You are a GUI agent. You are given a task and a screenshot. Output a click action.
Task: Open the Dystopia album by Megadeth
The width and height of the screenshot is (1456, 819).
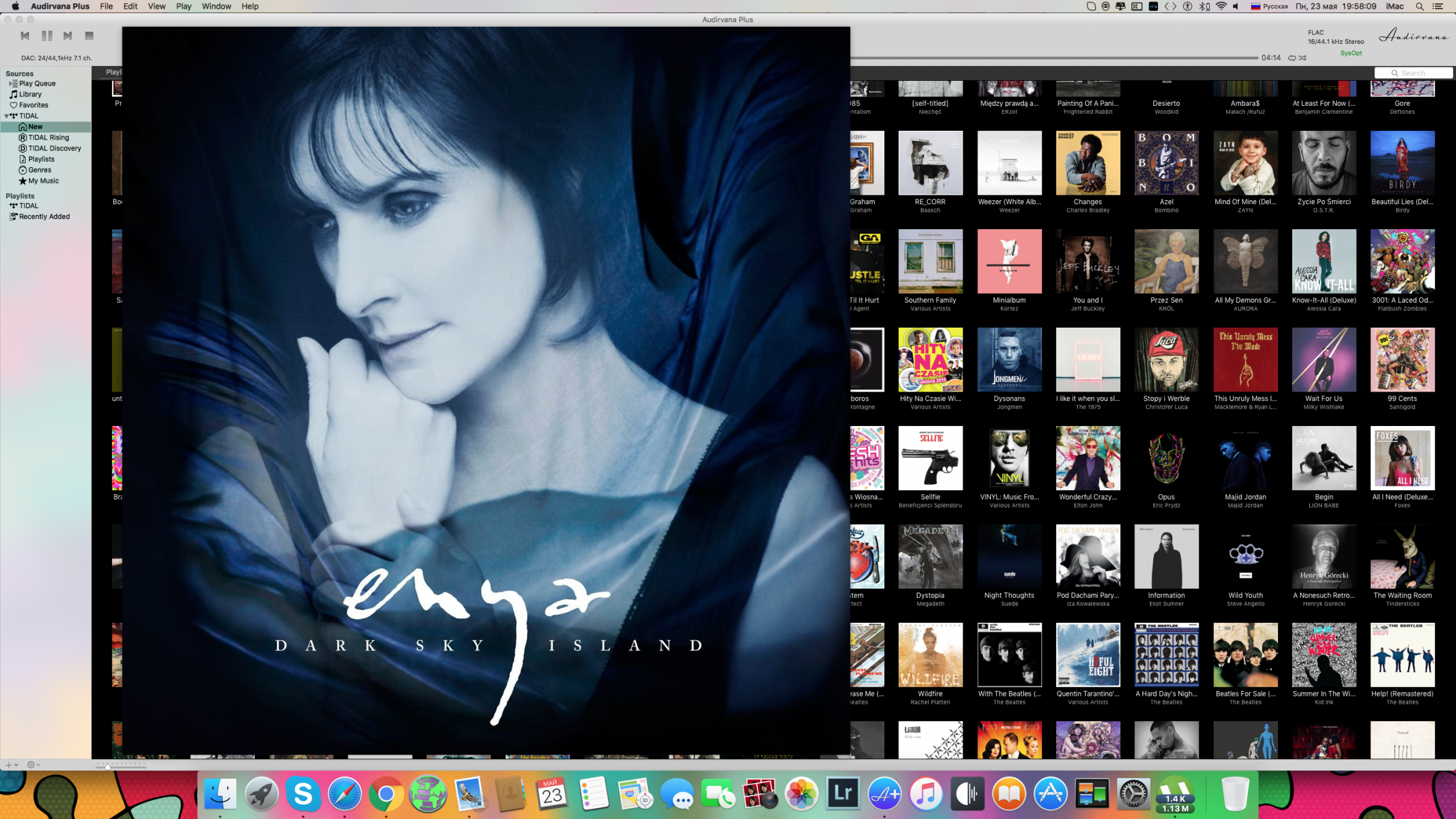[930, 557]
